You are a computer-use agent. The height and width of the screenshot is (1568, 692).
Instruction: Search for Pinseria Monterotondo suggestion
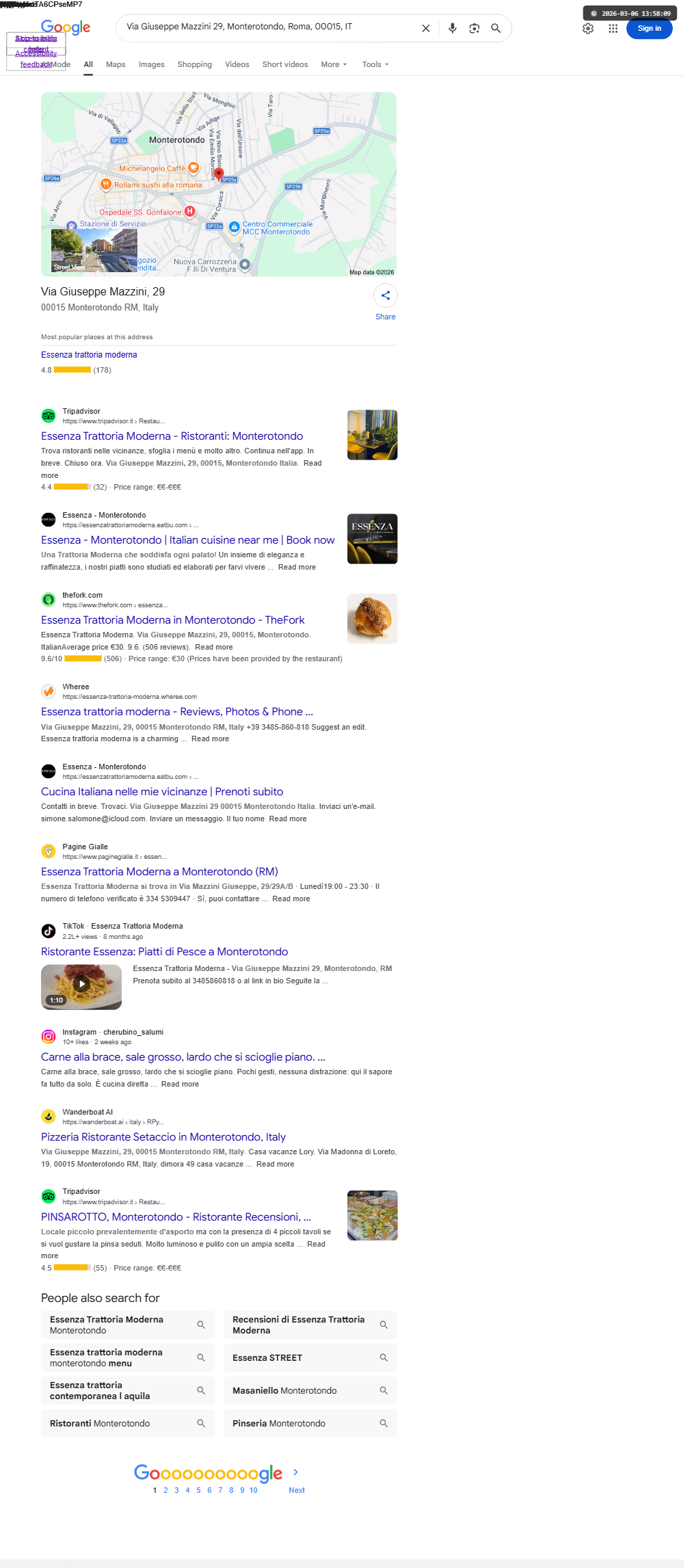(x=310, y=1423)
